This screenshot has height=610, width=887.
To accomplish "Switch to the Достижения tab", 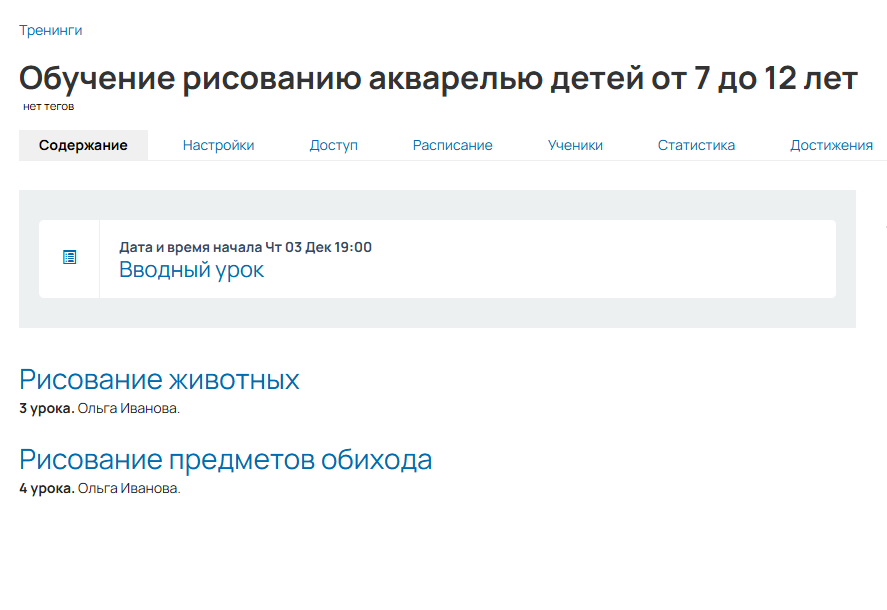I will (x=831, y=145).
